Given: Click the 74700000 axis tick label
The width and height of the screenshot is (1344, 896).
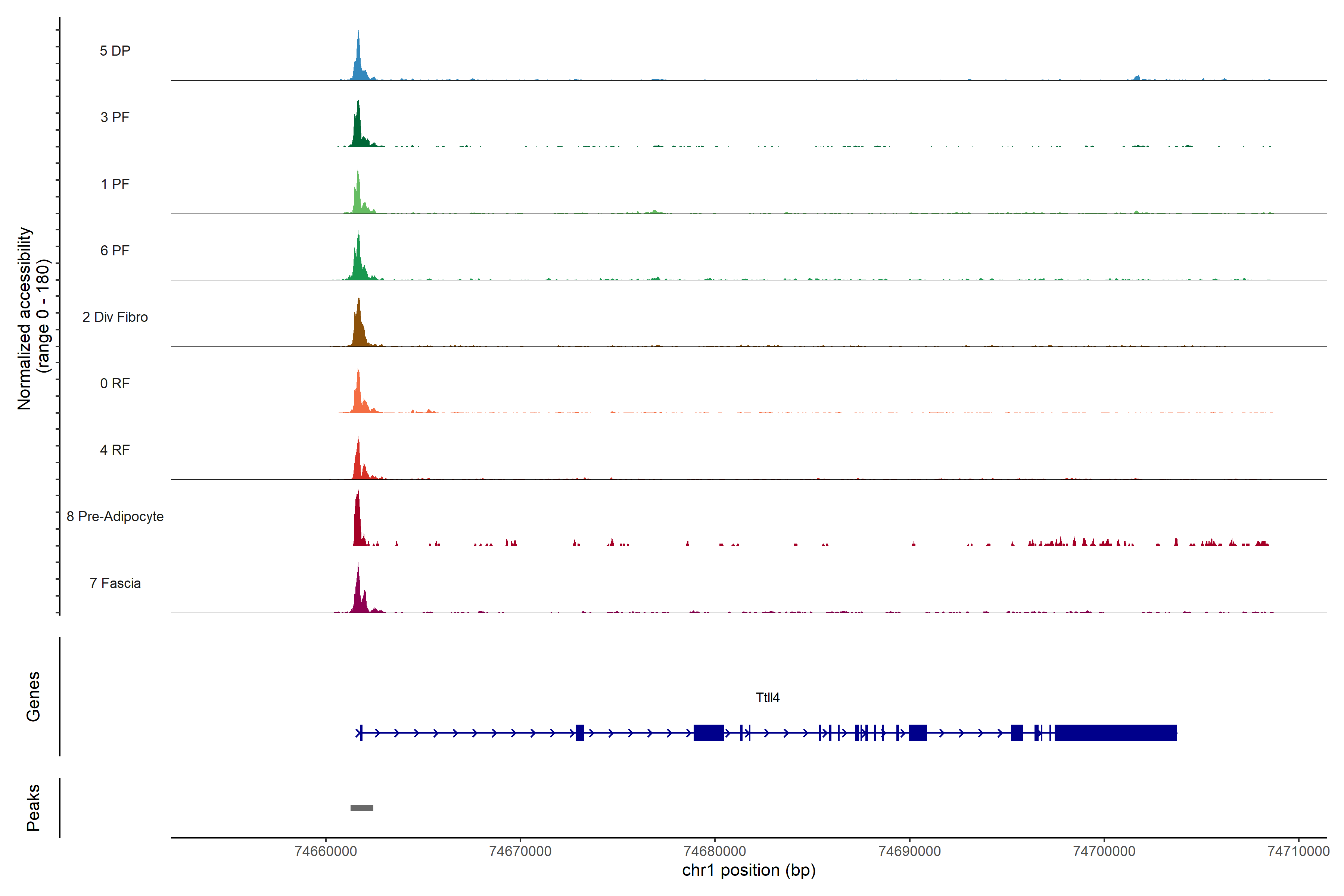Looking at the screenshot, I should point(1104,852).
